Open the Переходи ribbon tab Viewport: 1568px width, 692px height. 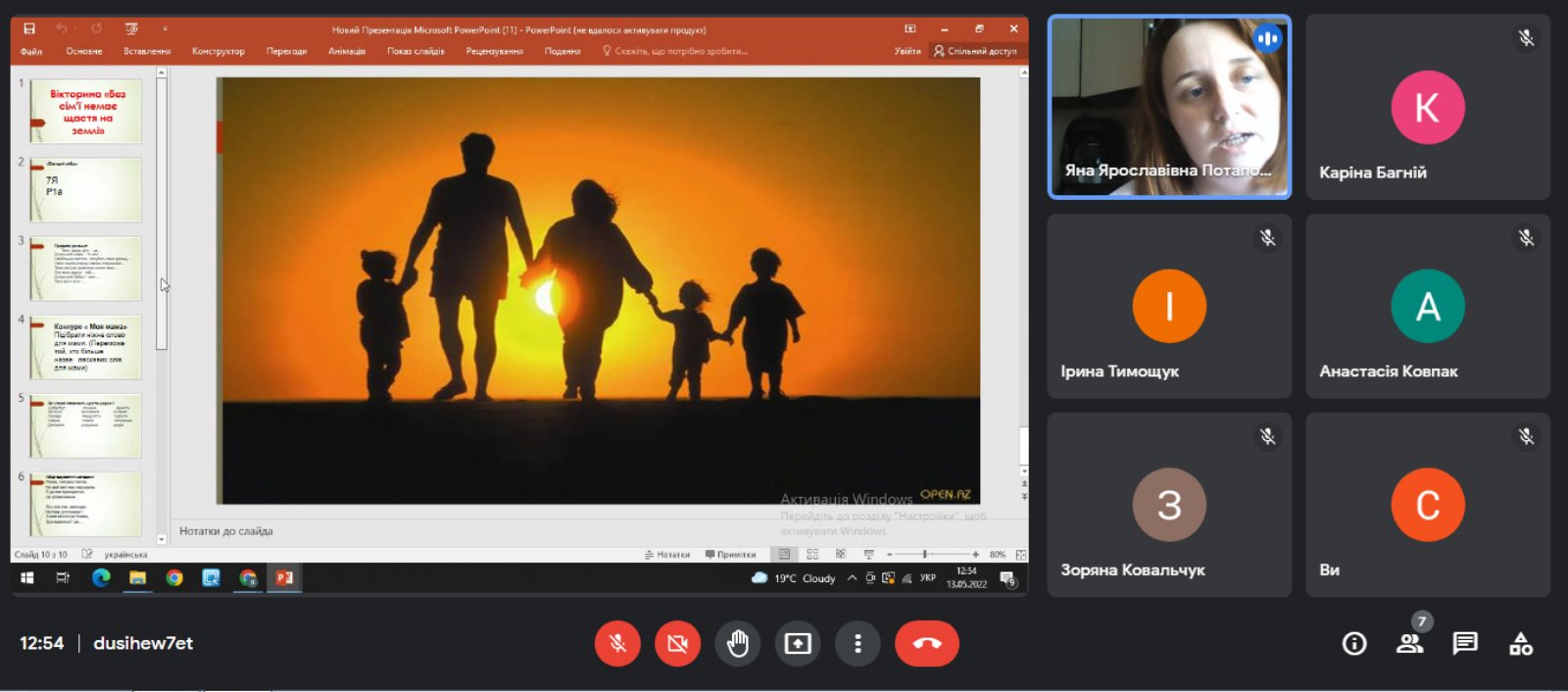[x=286, y=51]
